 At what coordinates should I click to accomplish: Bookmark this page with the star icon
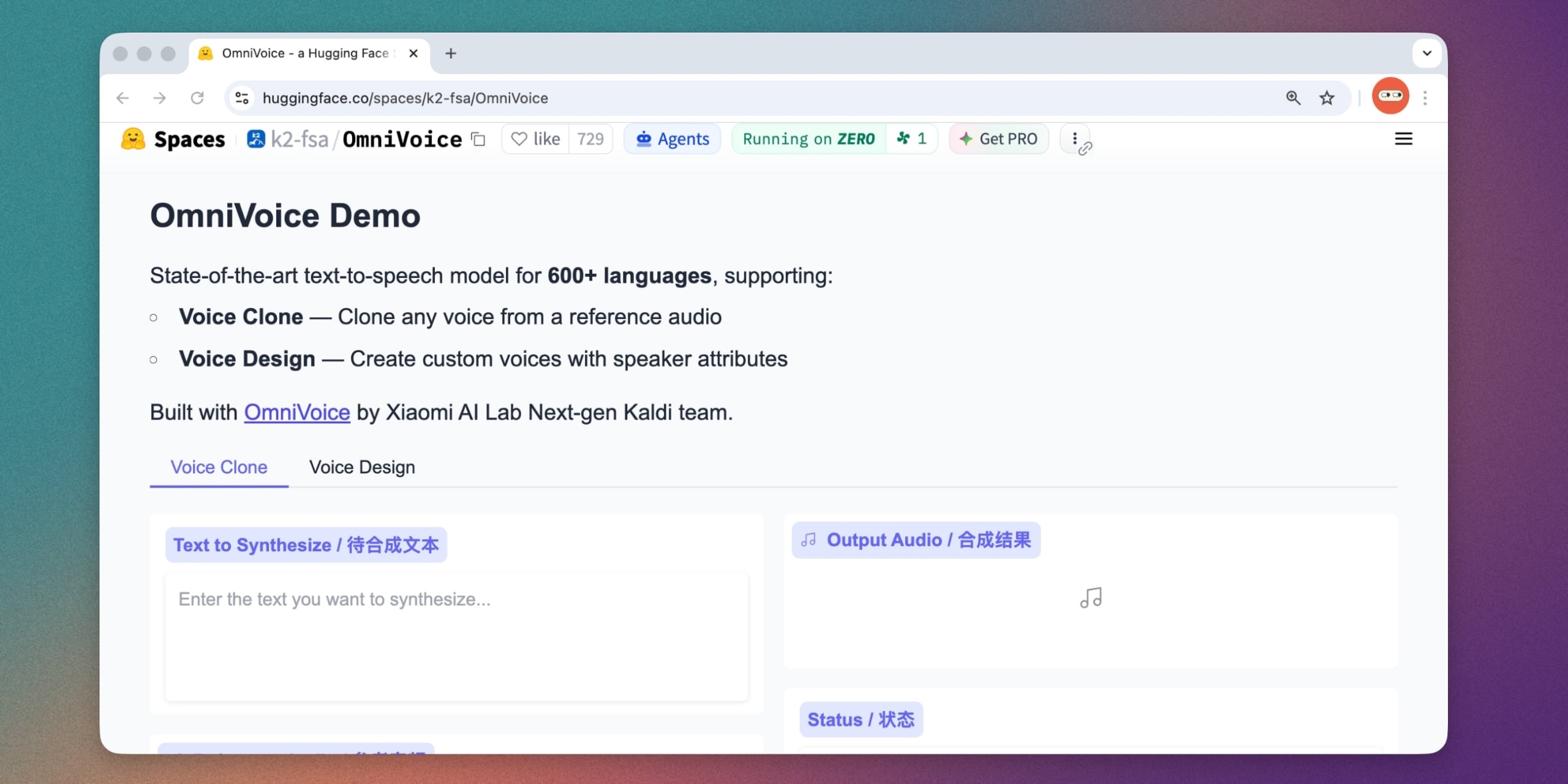pos(1327,98)
